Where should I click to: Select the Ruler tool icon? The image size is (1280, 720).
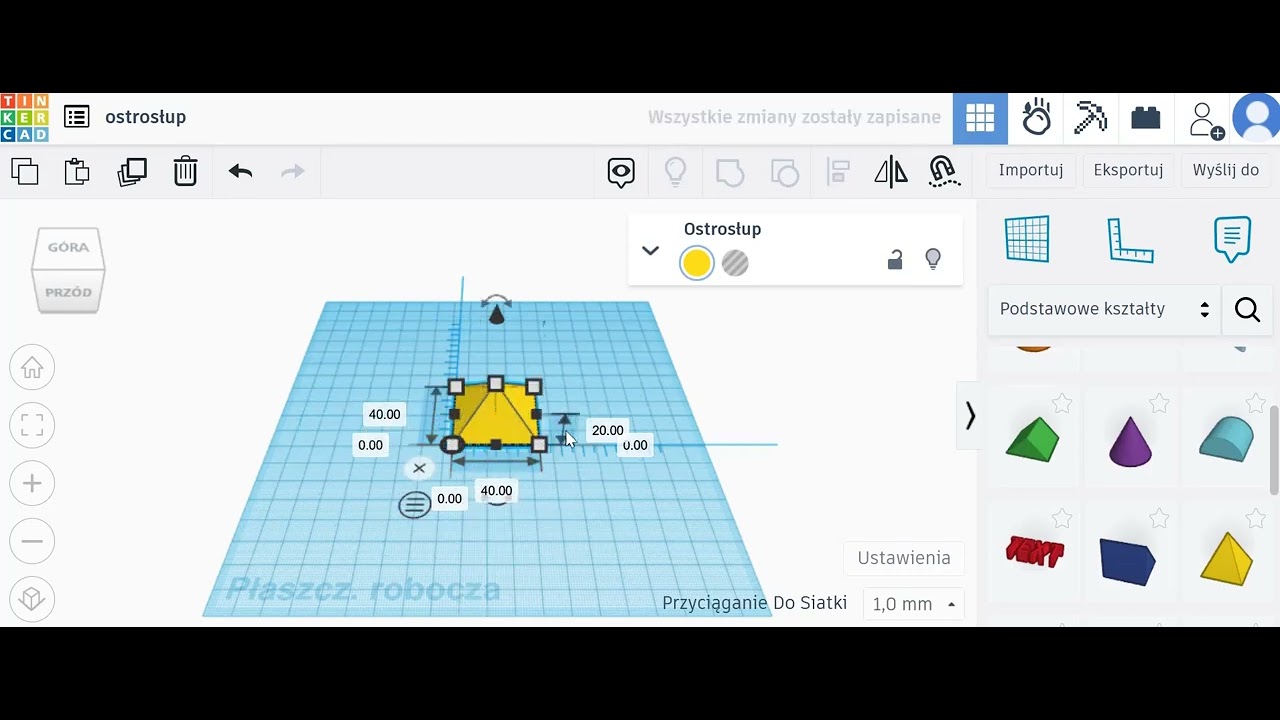pos(1130,240)
